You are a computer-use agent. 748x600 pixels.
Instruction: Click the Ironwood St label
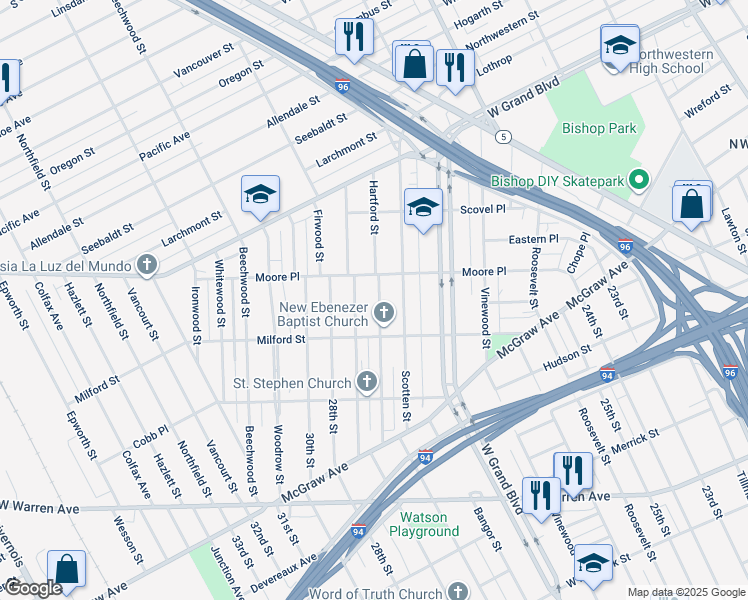pyautogui.click(x=196, y=315)
